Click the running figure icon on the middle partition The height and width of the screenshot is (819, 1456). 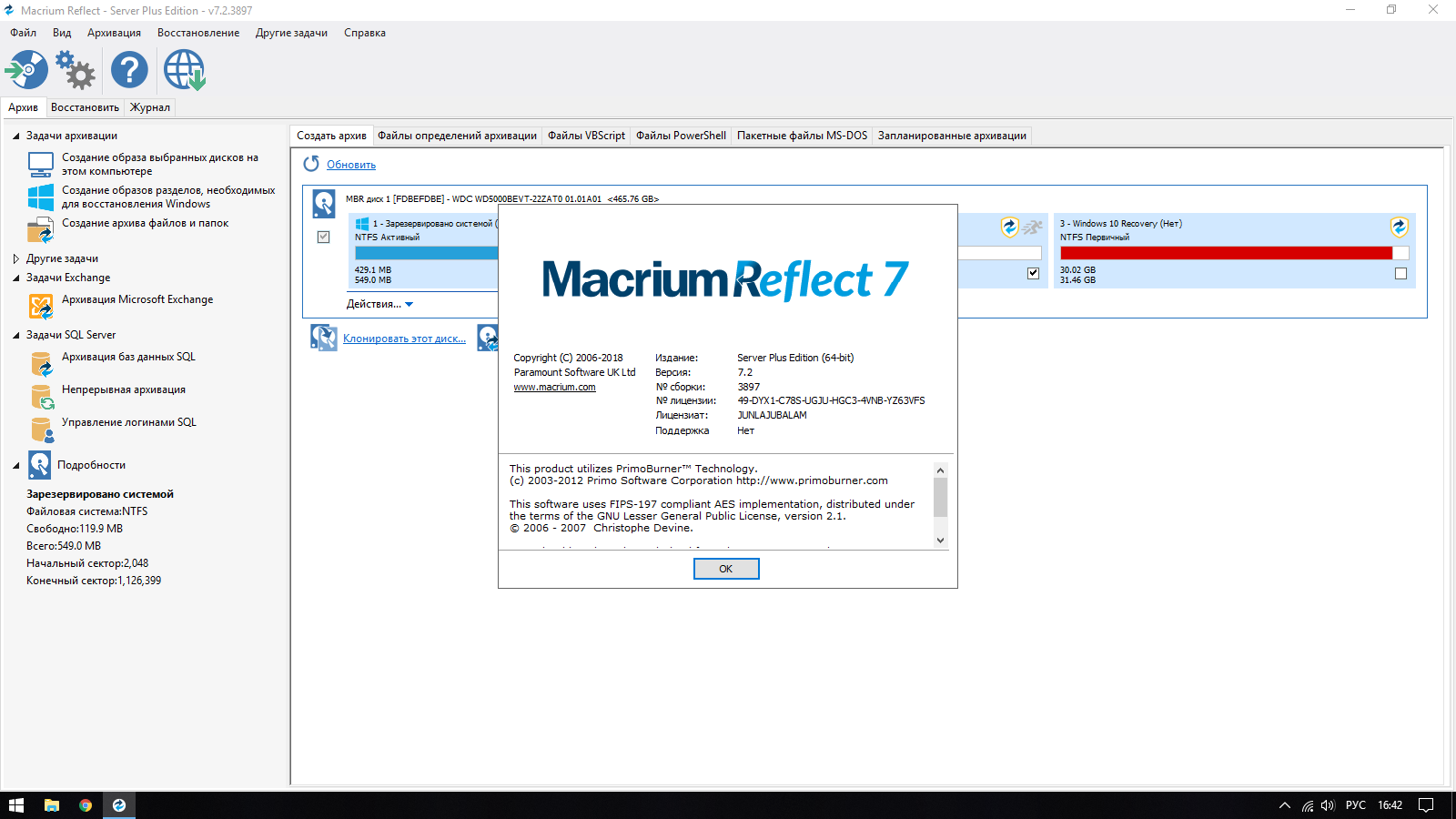tap(1032, 227)
